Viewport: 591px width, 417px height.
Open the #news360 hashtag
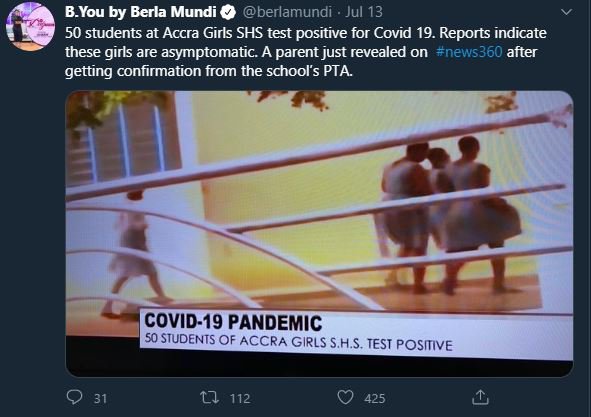tap(469, 52)
